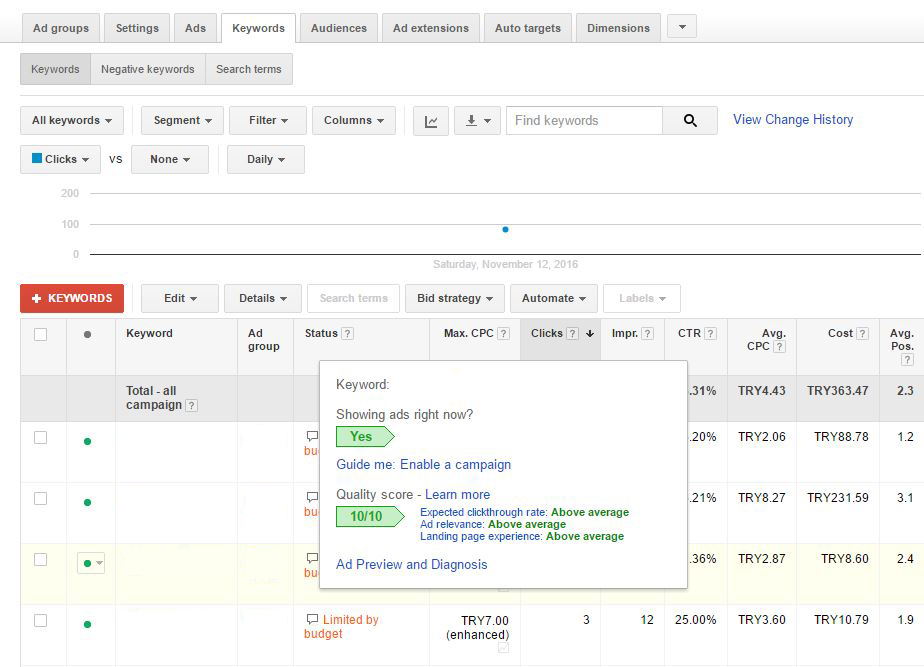Toggle the line chart graph icon

[430, 121]
